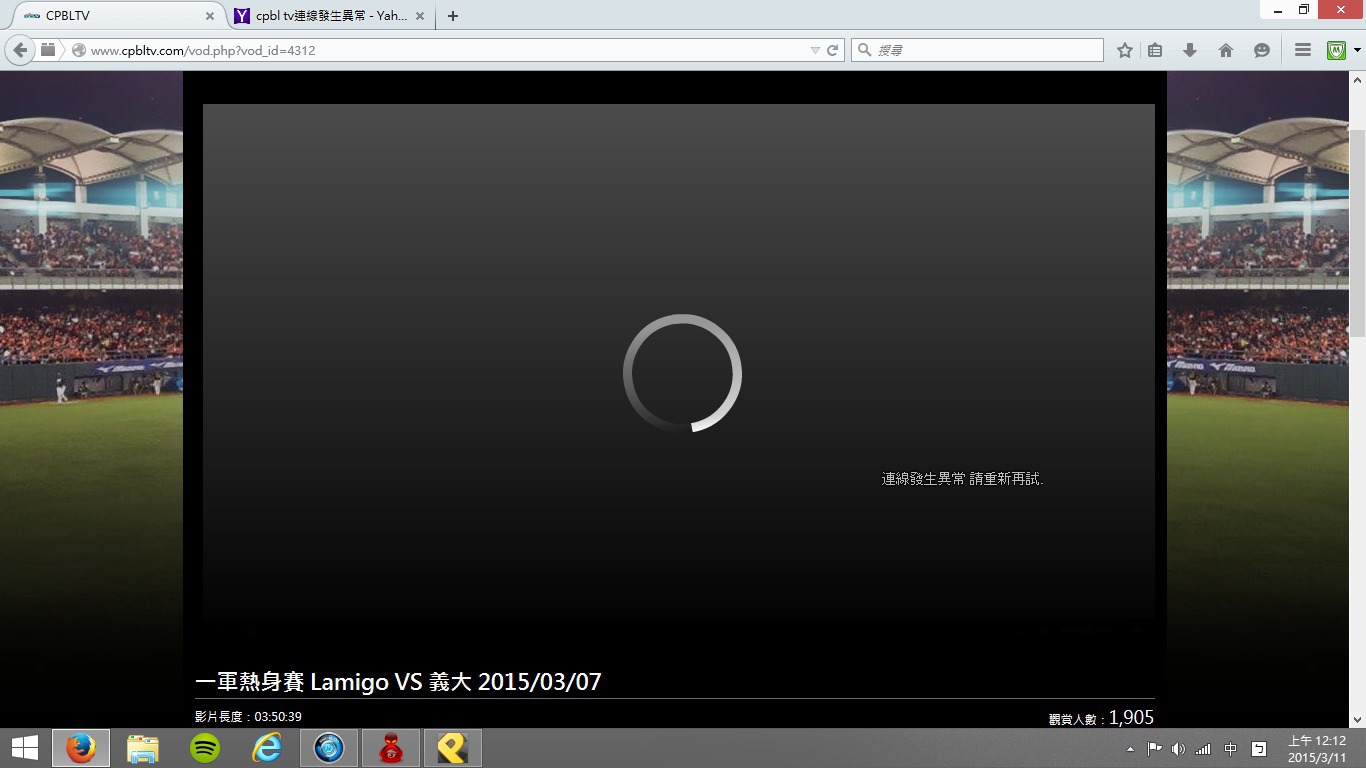This screenshot has width=1366, height=768.
Task: Close the Yahoo search tab
Action: pos(420,16)
